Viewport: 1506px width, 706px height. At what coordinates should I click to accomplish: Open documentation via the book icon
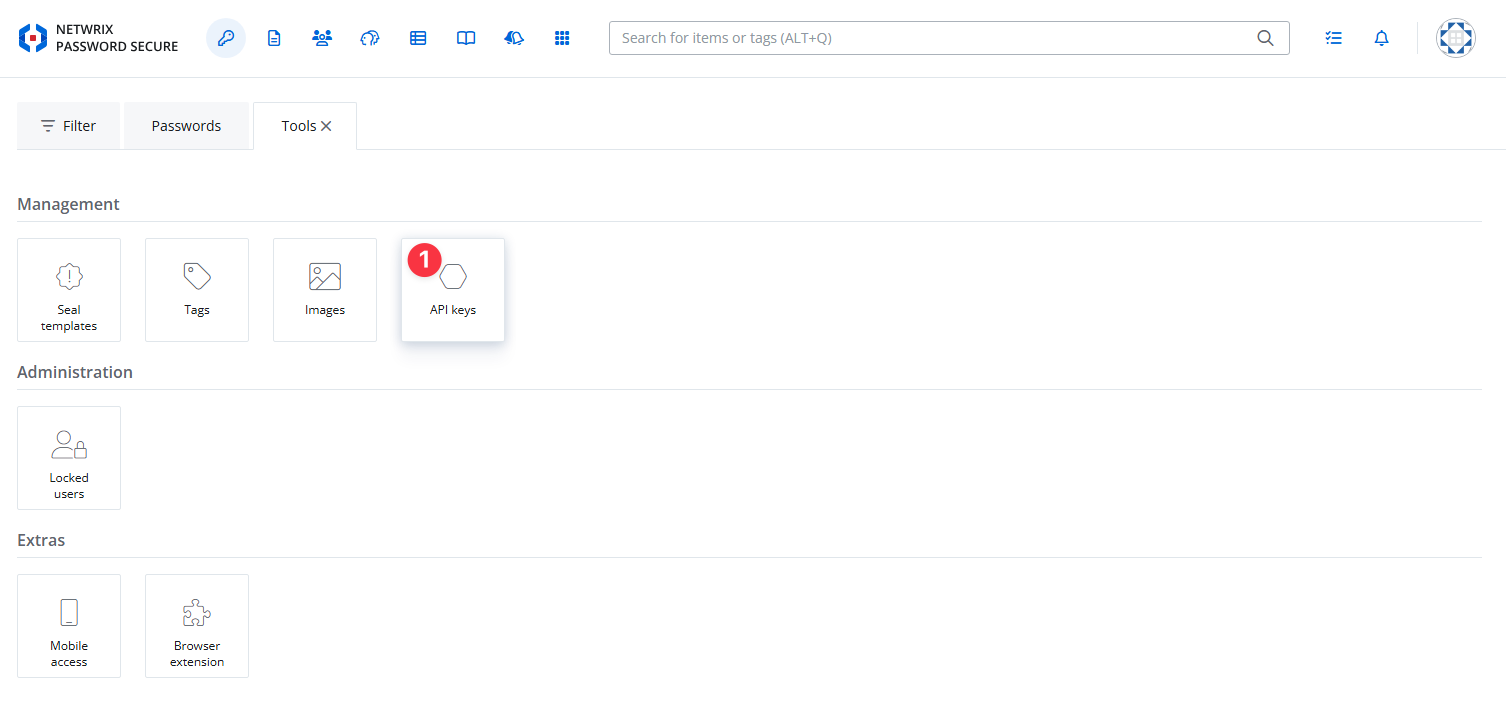click(x=465, y=37)
